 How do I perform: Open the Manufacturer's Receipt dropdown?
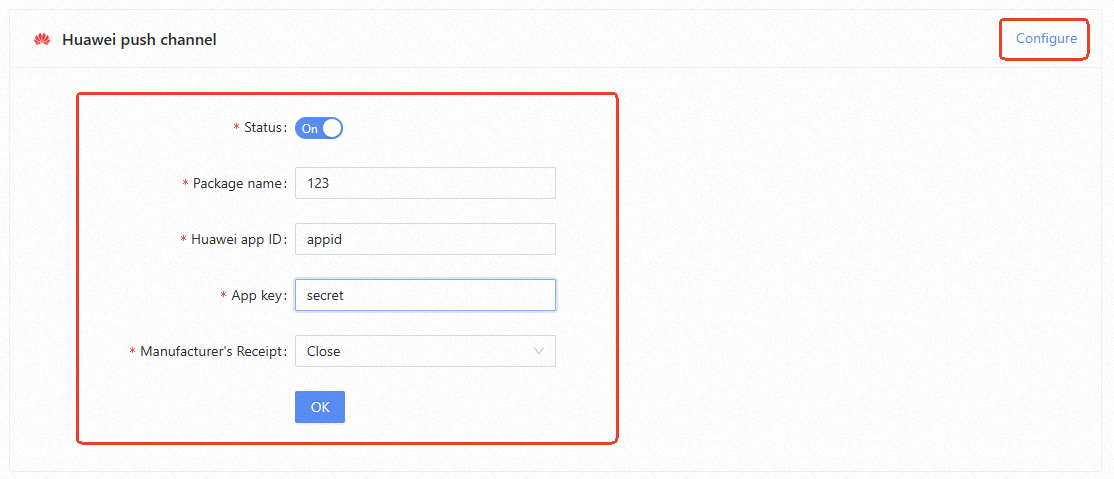tap(425, 351)
